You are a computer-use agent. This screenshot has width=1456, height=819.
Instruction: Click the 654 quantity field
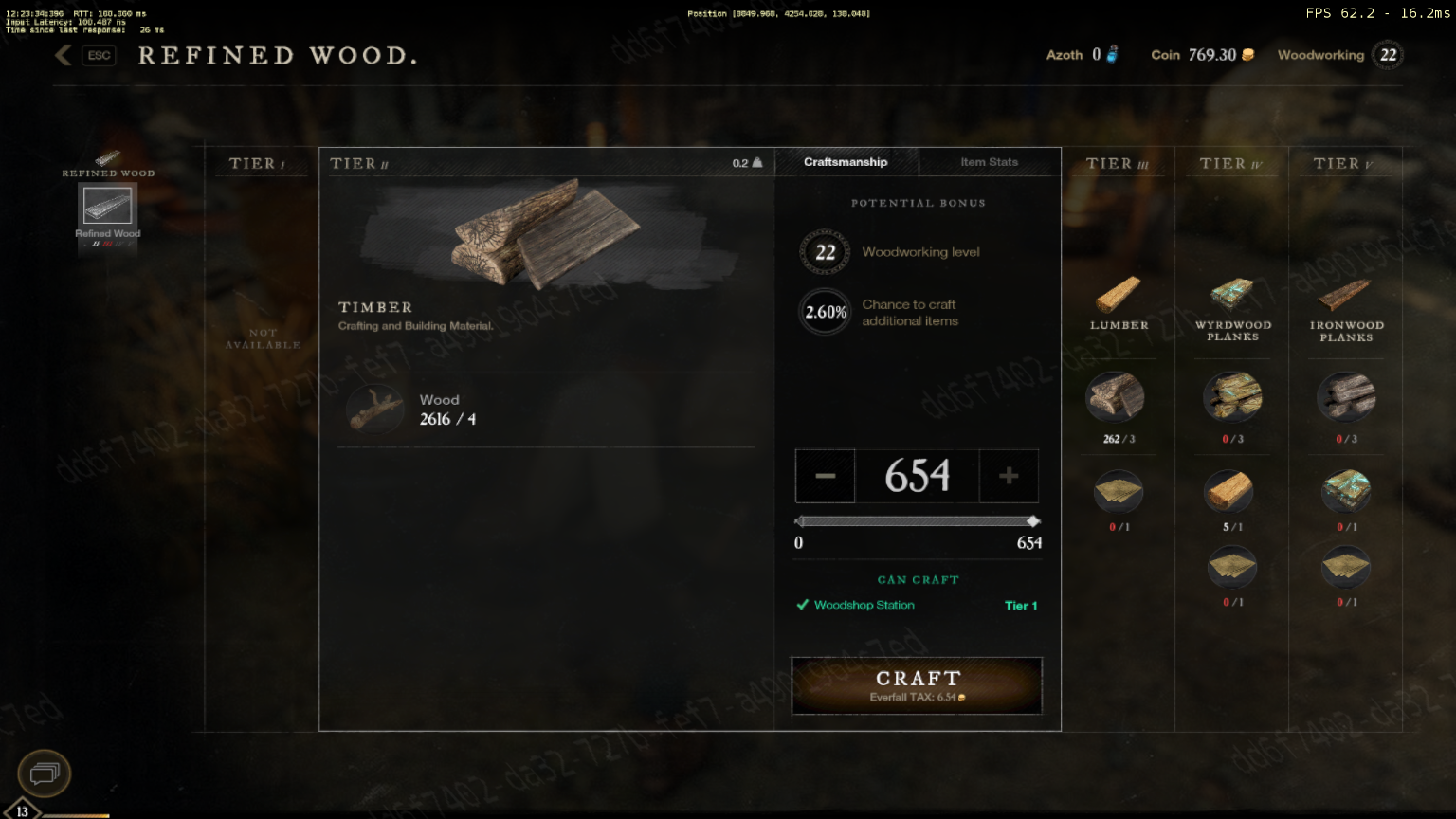click(x=917, y=476)
